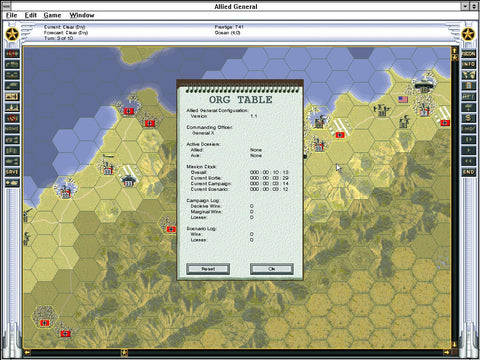Viewport: 480px width, 360px height.
Task: Open the INFO panel from right toolbar
Action: point(468,64)
